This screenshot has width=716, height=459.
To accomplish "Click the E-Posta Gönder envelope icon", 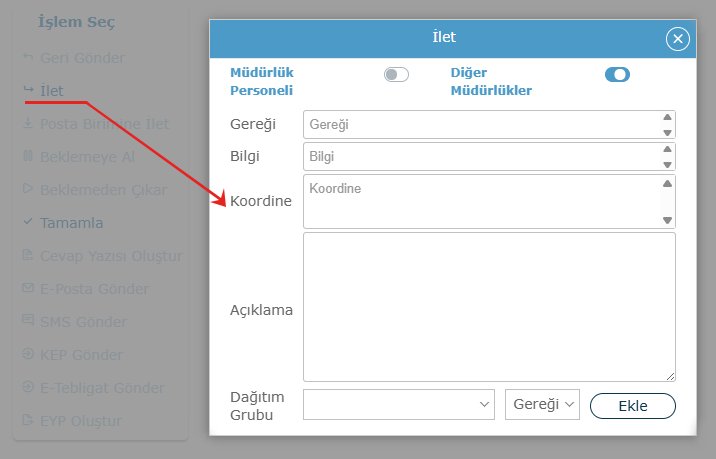I will coord(28,289).
